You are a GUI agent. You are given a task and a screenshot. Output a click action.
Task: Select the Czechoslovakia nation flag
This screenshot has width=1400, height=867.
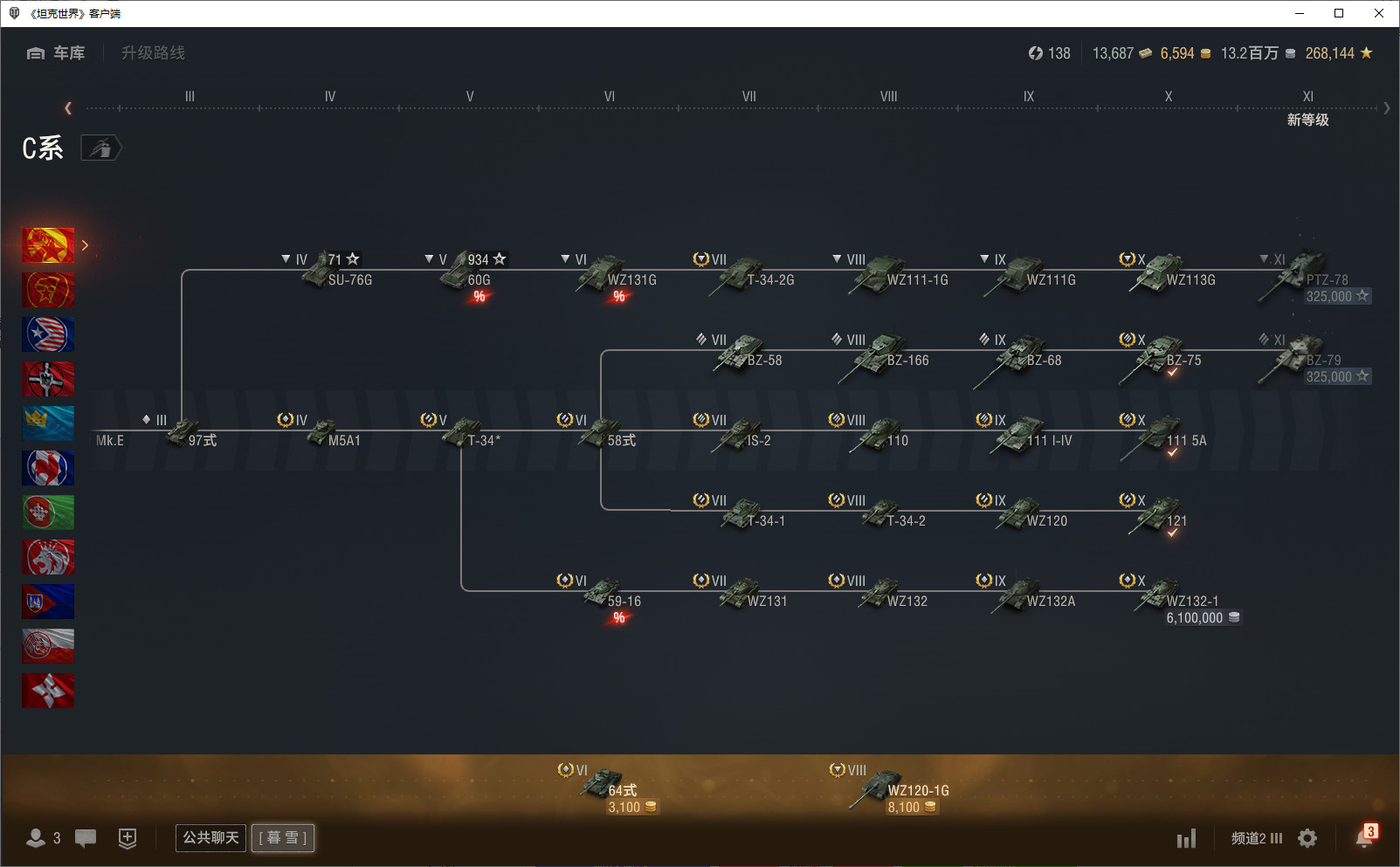pos(48,602)
